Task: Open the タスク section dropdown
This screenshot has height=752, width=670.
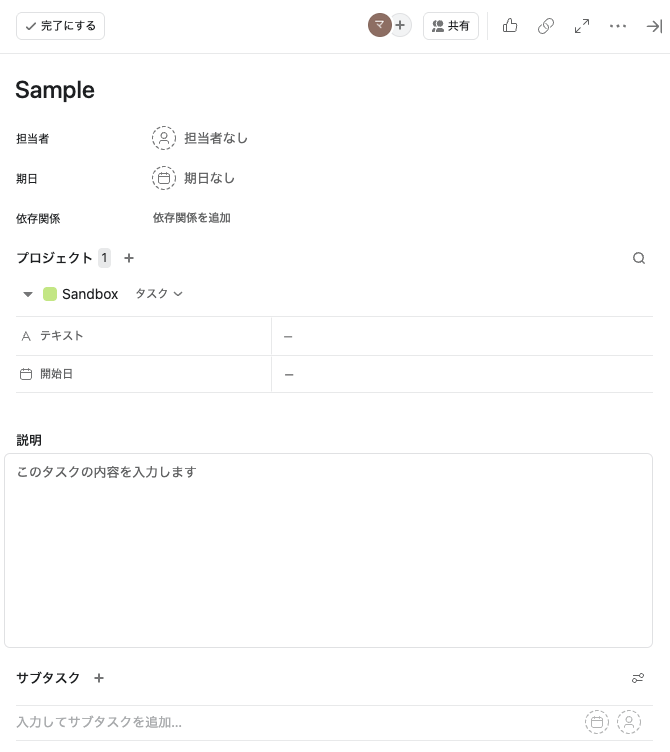Action: pyautogui.click(x=159, y=294)
